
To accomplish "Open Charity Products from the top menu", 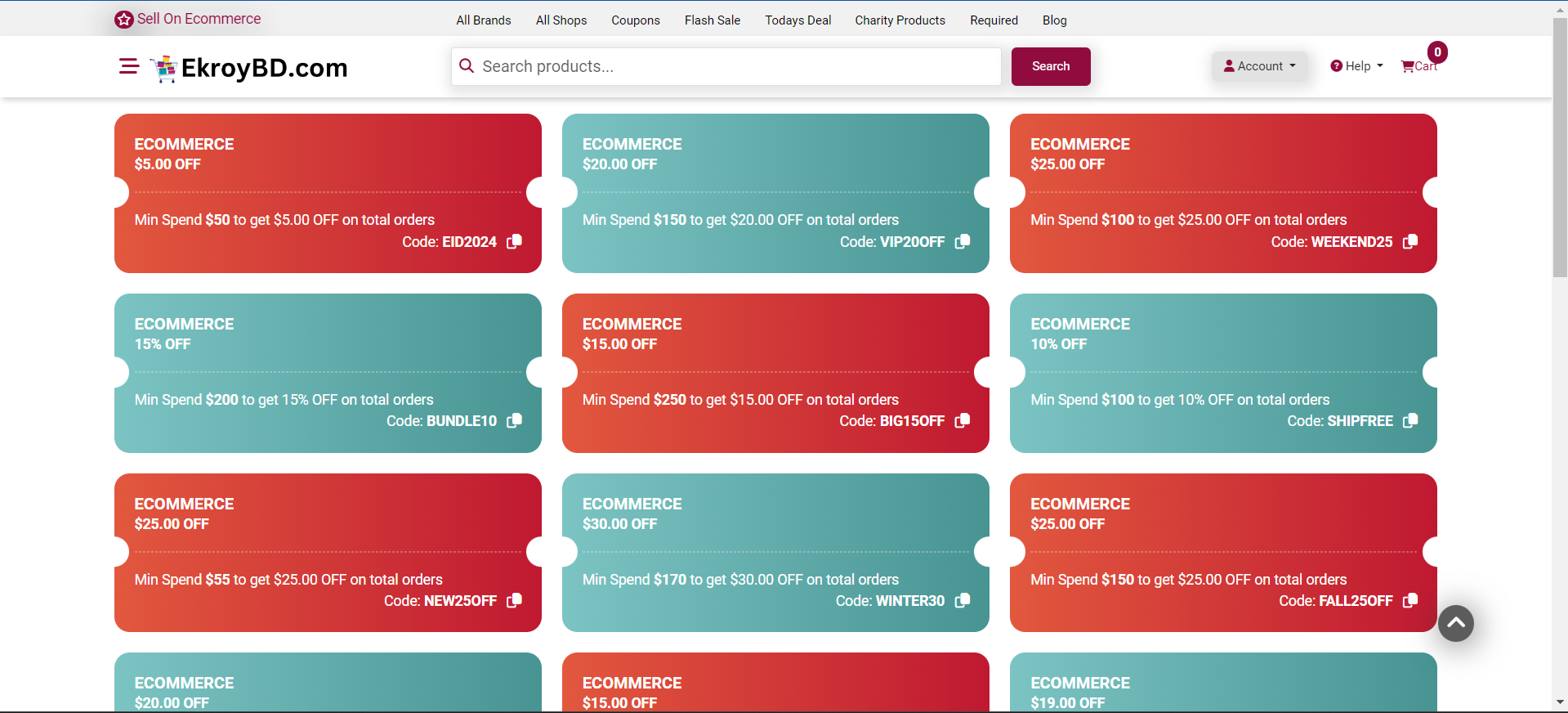I will coord(900,20).
